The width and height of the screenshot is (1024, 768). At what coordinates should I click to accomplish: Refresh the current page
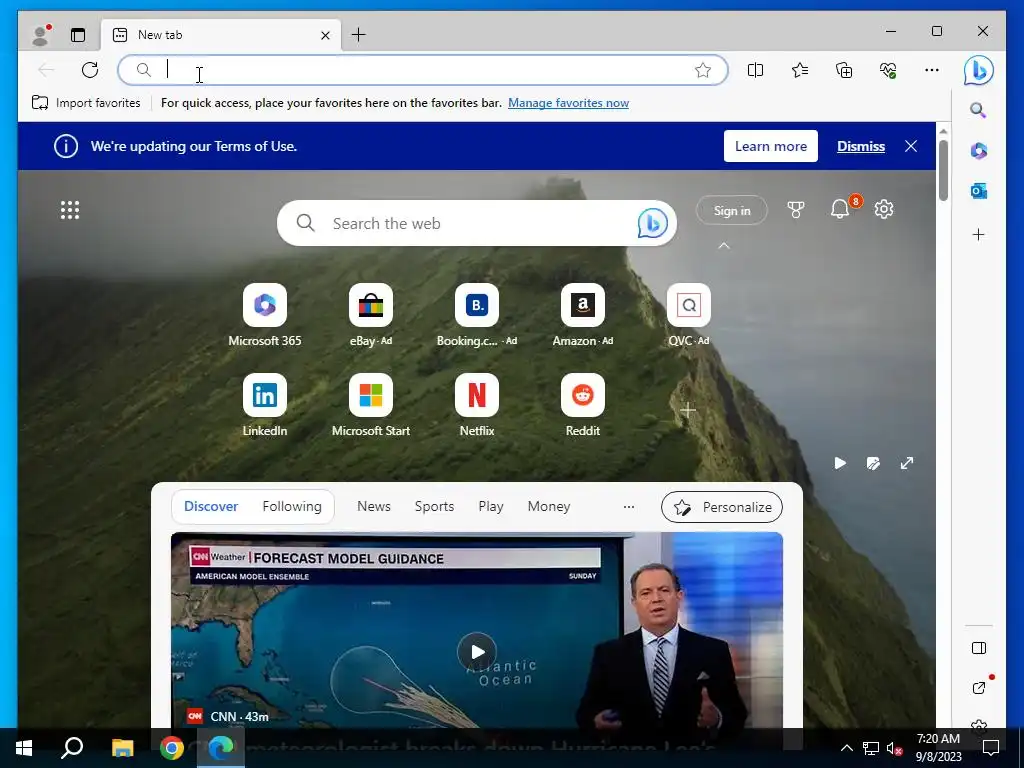click(90, 70)
